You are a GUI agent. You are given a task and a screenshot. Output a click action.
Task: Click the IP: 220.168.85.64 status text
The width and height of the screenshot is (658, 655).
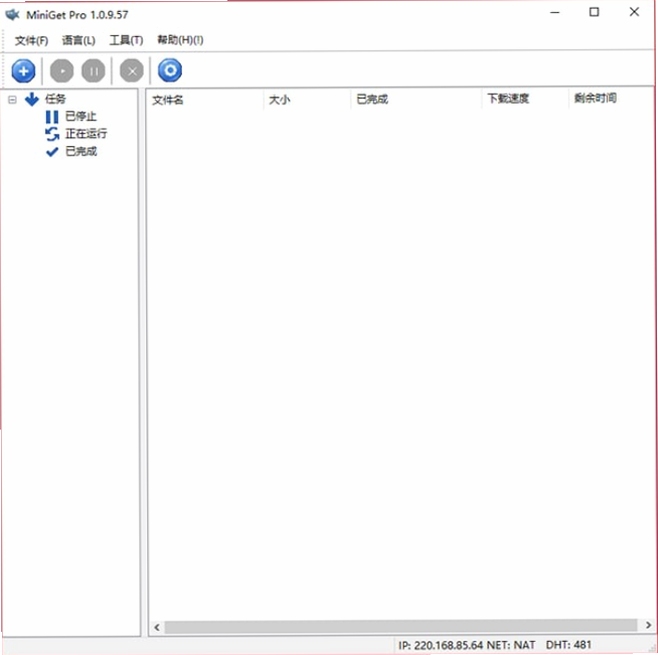(440, 645)
